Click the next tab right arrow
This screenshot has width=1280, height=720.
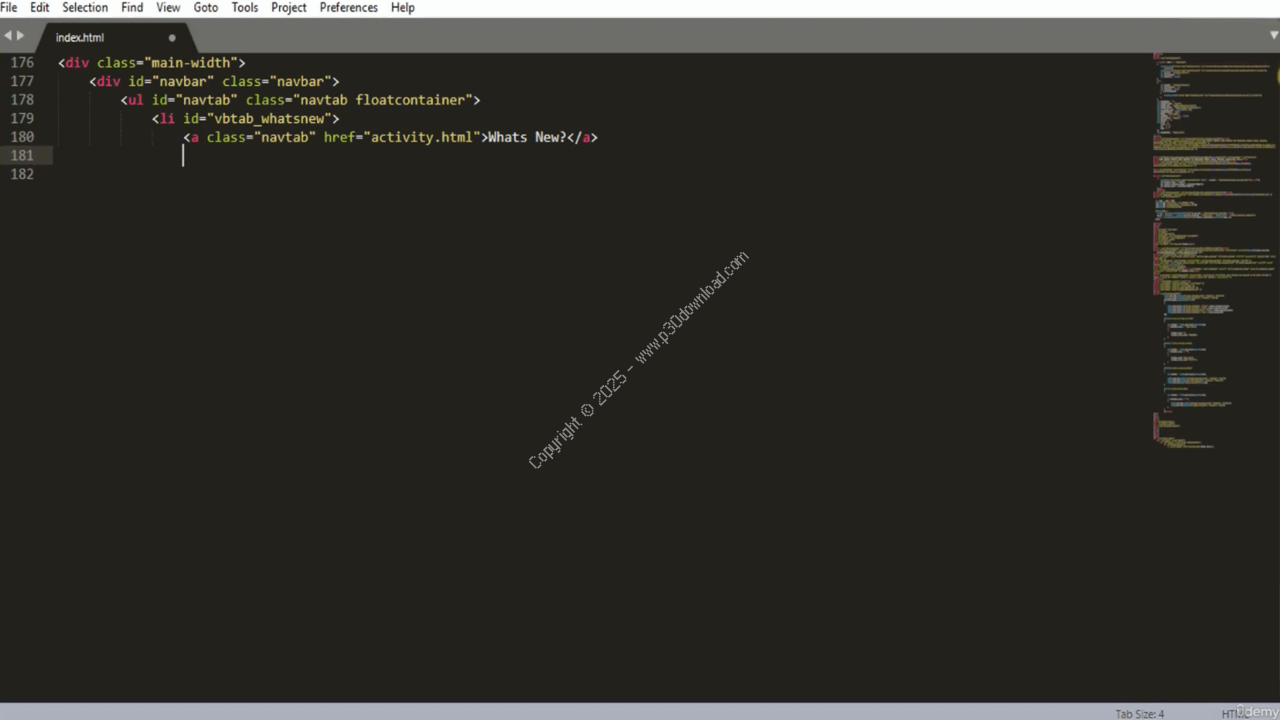point(20,36)
